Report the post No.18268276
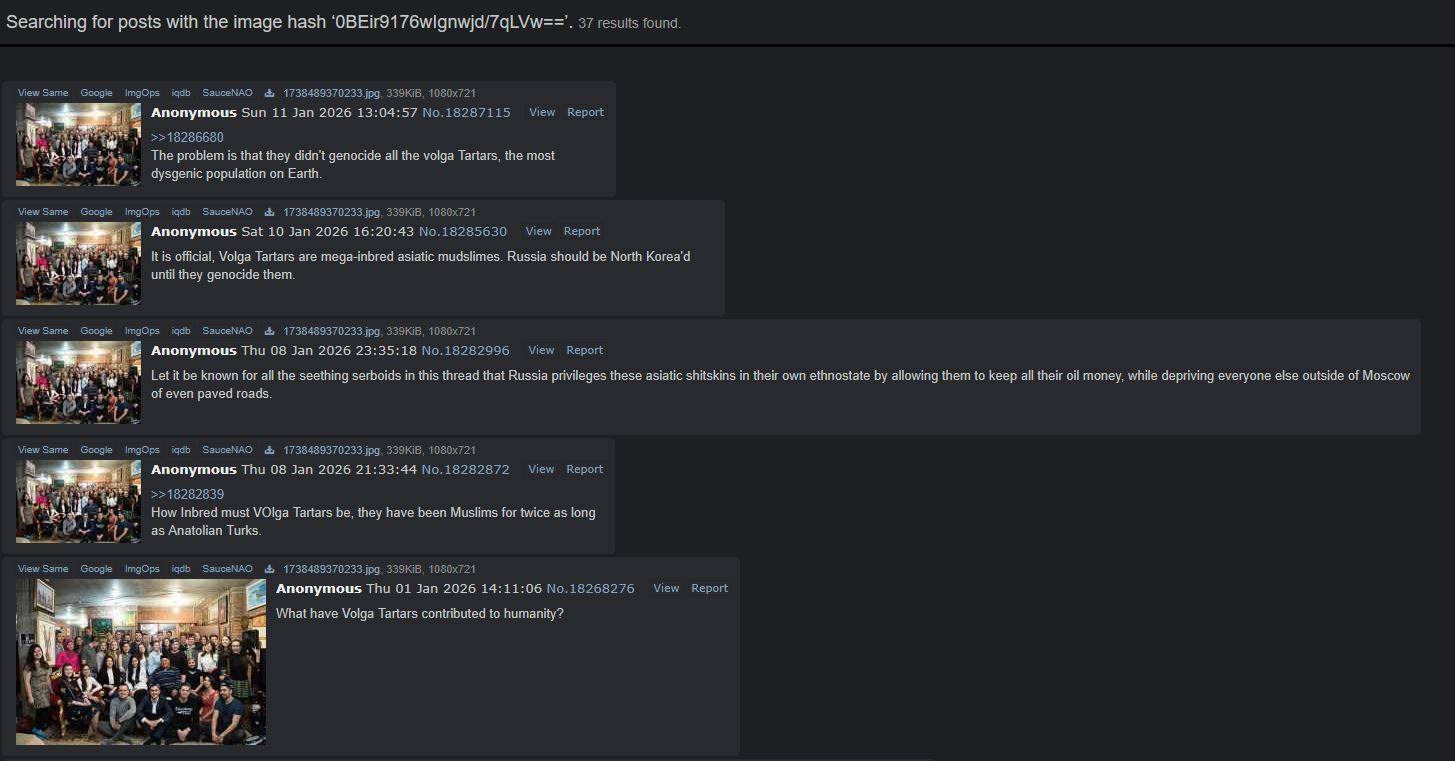Image resolution: width=1455 pixels, height=761 pixels. tap(709, 588)
